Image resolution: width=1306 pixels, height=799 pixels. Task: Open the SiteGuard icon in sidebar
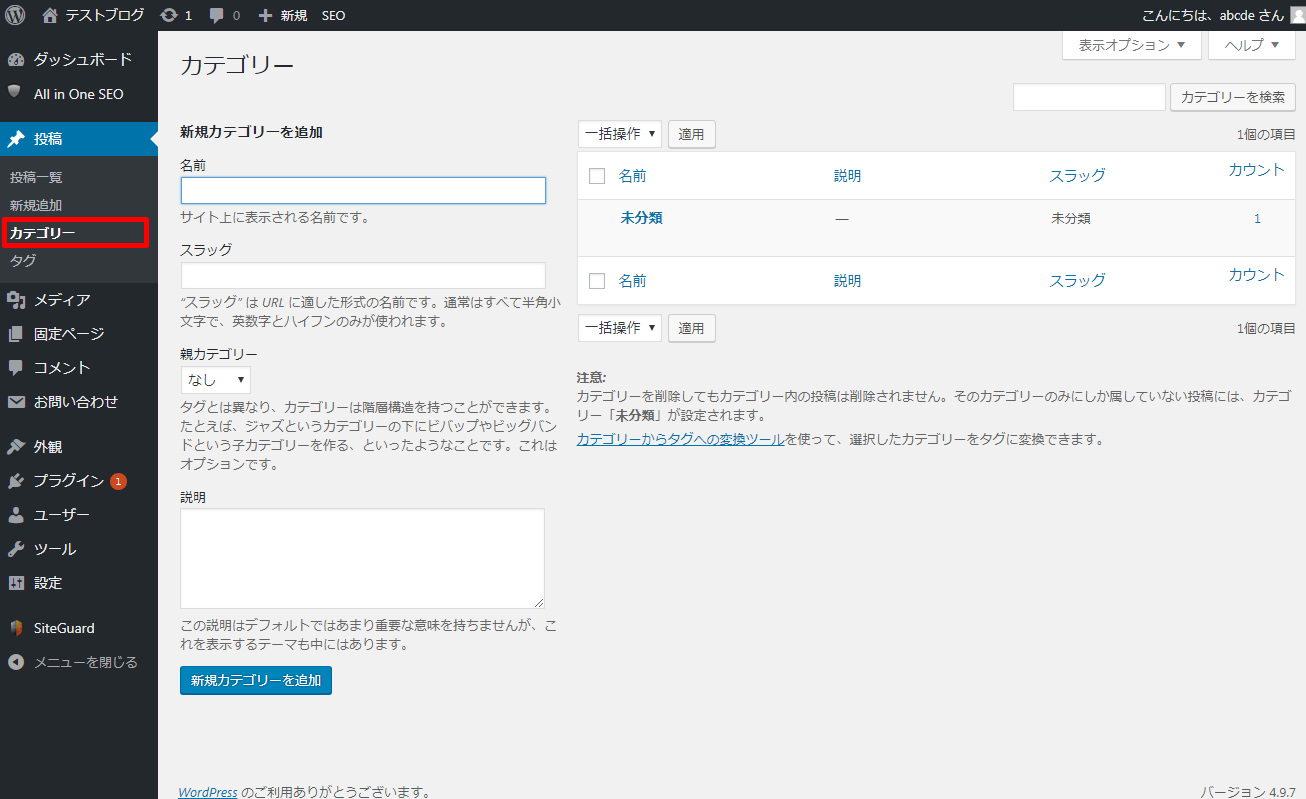coord(15,628)
